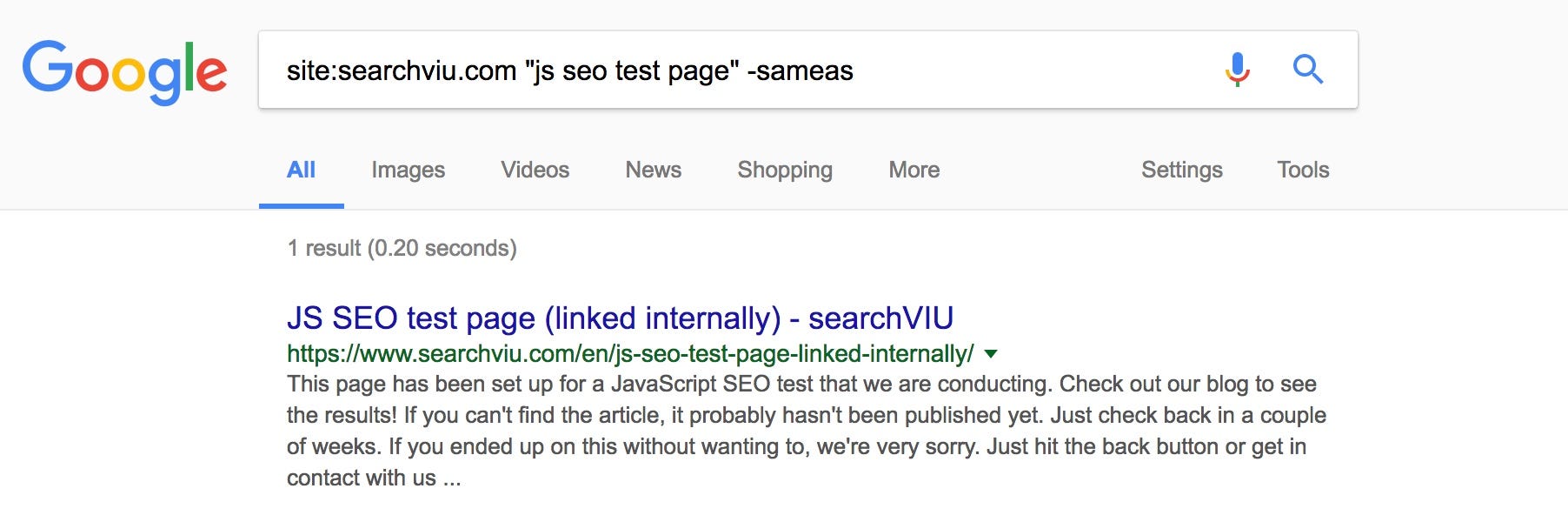This screenshot has width=1568, height=522.
Task: Switch to the Videos tab
Action: pos(535,170)
